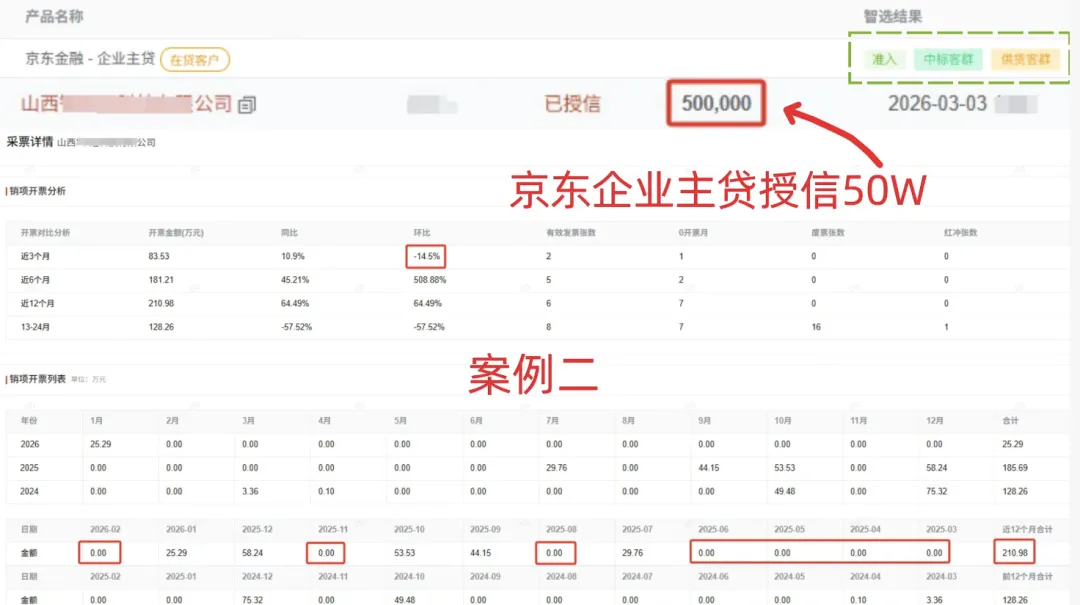Click 3.36 under 3月 for 2024

(x=250, y=491)
